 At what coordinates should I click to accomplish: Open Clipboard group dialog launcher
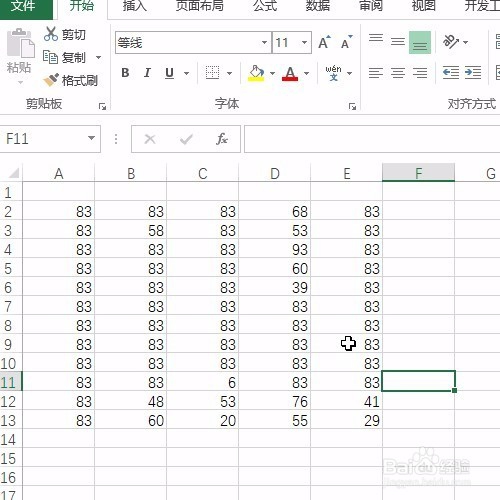[x=102, y=107]
